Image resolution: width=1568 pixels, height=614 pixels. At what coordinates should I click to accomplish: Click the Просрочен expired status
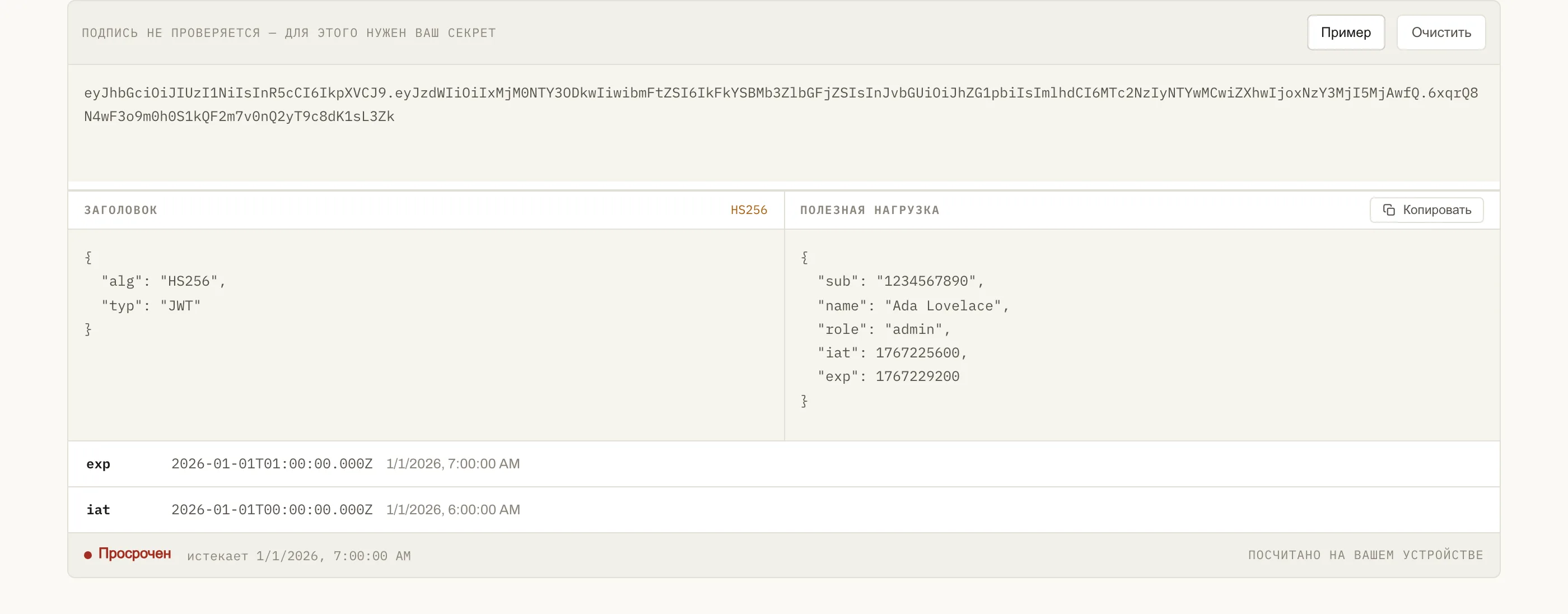128,553
